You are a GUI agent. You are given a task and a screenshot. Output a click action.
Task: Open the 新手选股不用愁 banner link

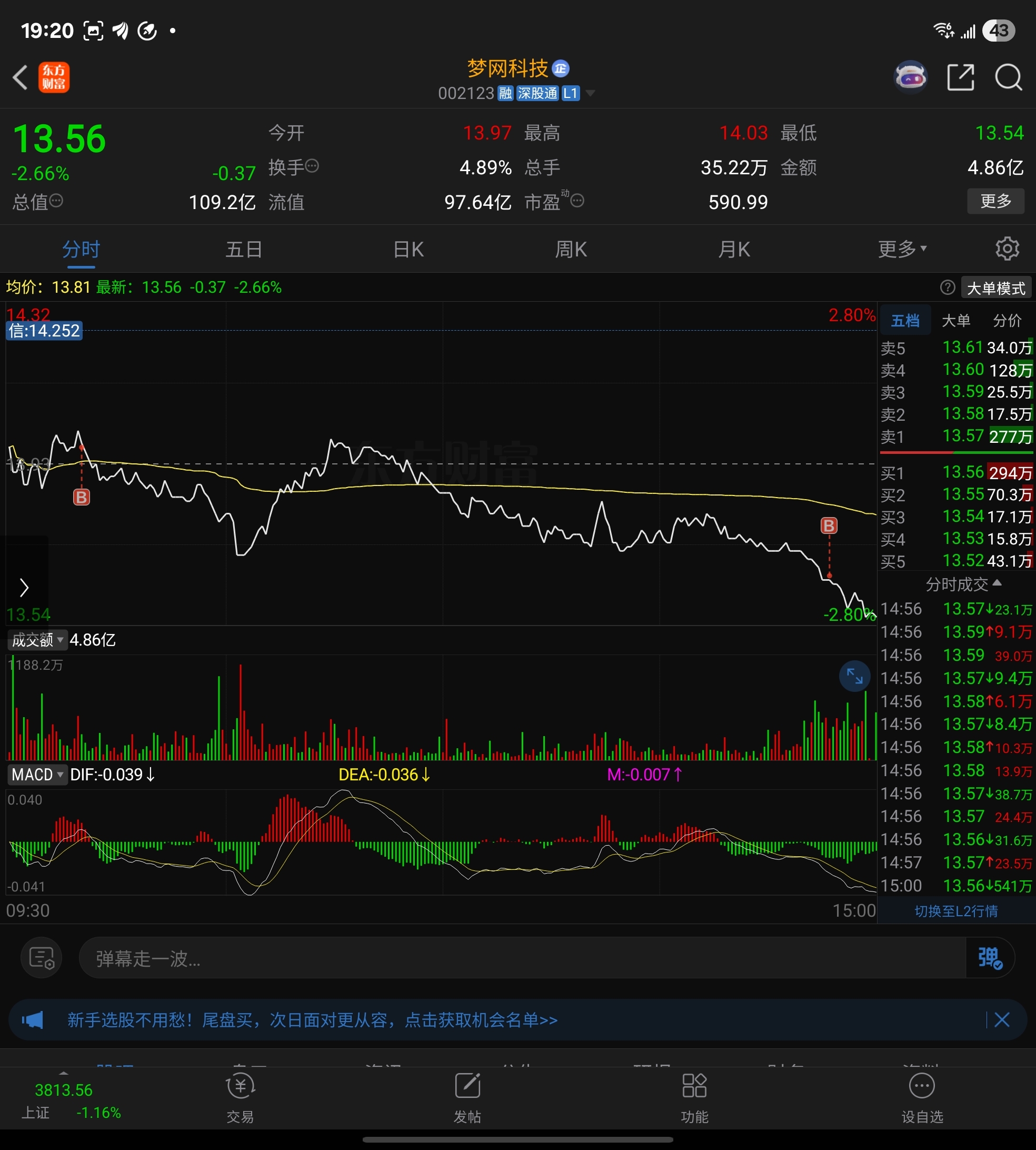313,1019
